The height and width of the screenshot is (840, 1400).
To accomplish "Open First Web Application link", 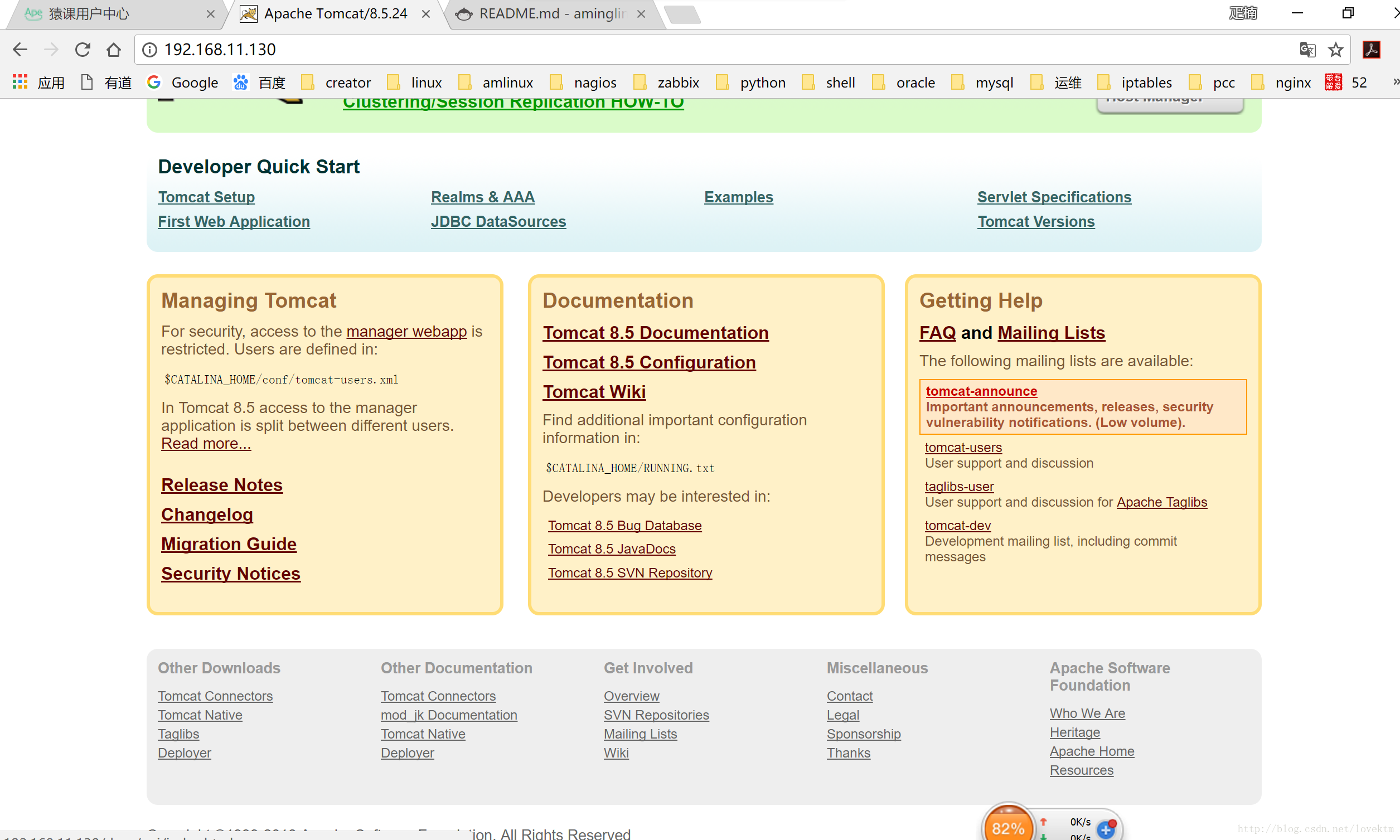I will point(234,221).
